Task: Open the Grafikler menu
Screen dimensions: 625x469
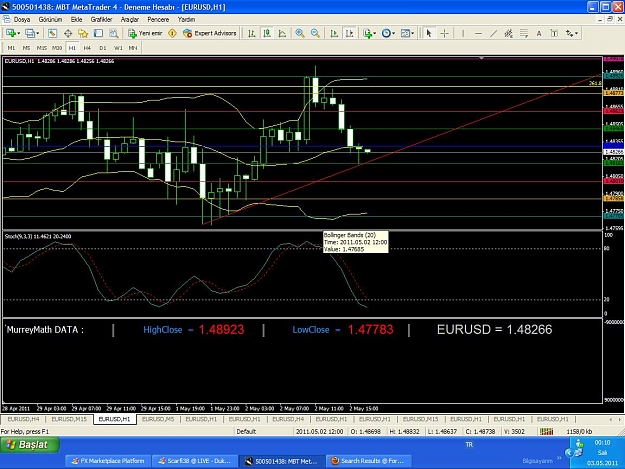Action: [101, 20]
